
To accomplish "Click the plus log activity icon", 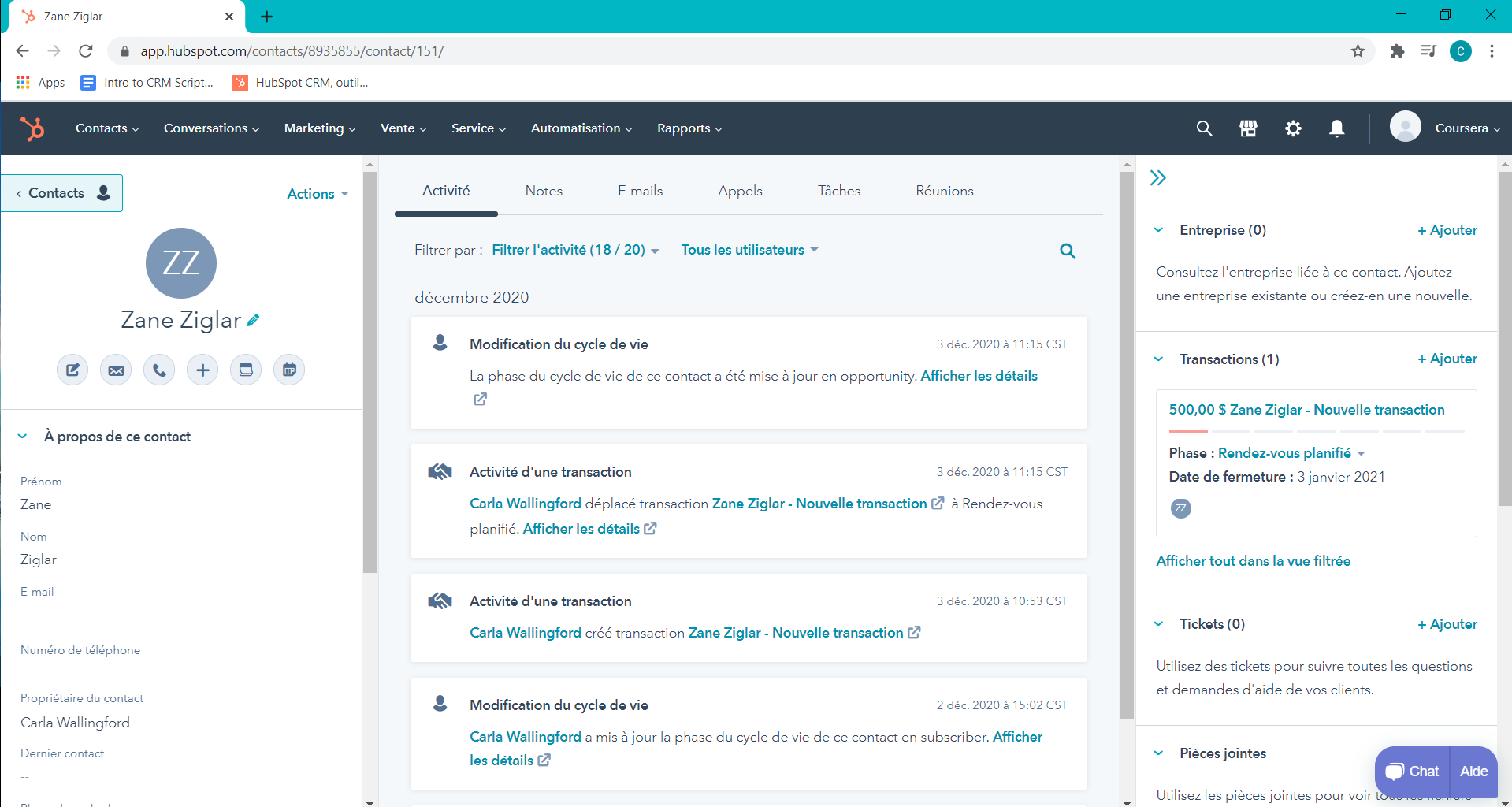I will coord(202,370).
